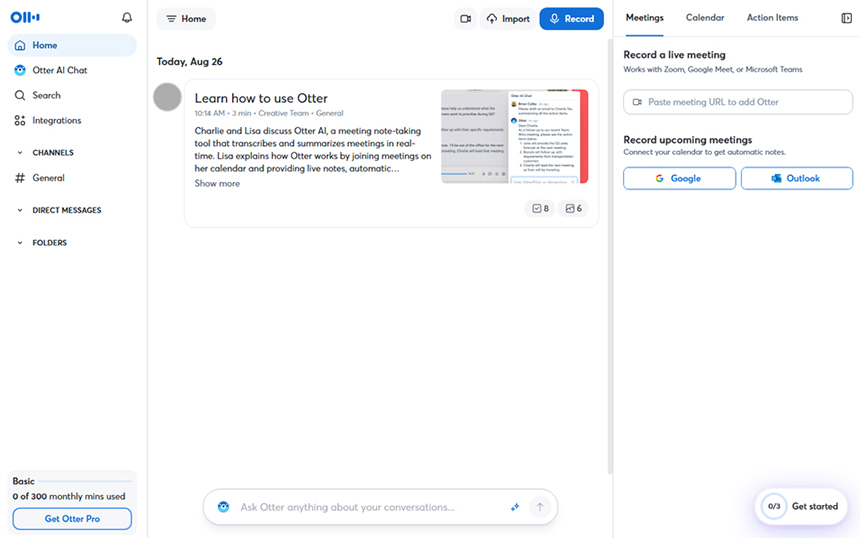The height and width of the screenshot is (538, 860).
Task: Switch to the Calendar tab
Action: [705, 18]
